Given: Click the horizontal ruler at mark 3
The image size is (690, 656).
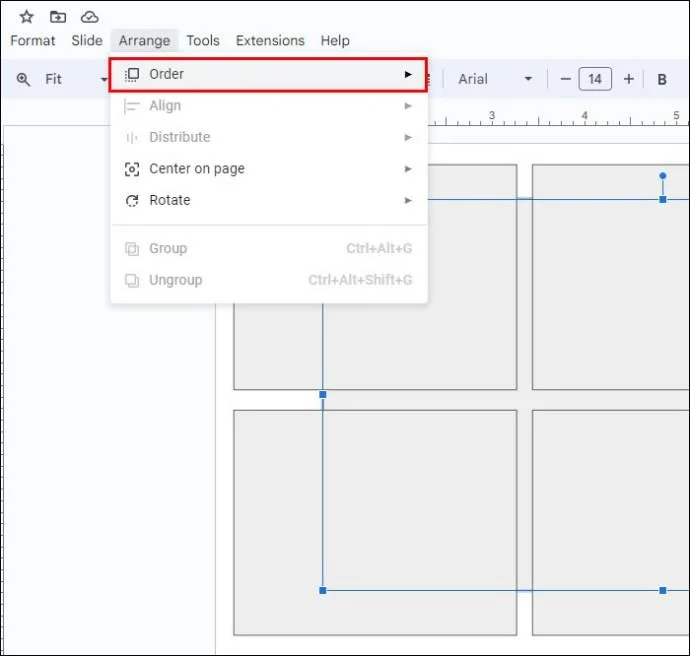Looking at the screenshot, I should click(x=492, y=116).
